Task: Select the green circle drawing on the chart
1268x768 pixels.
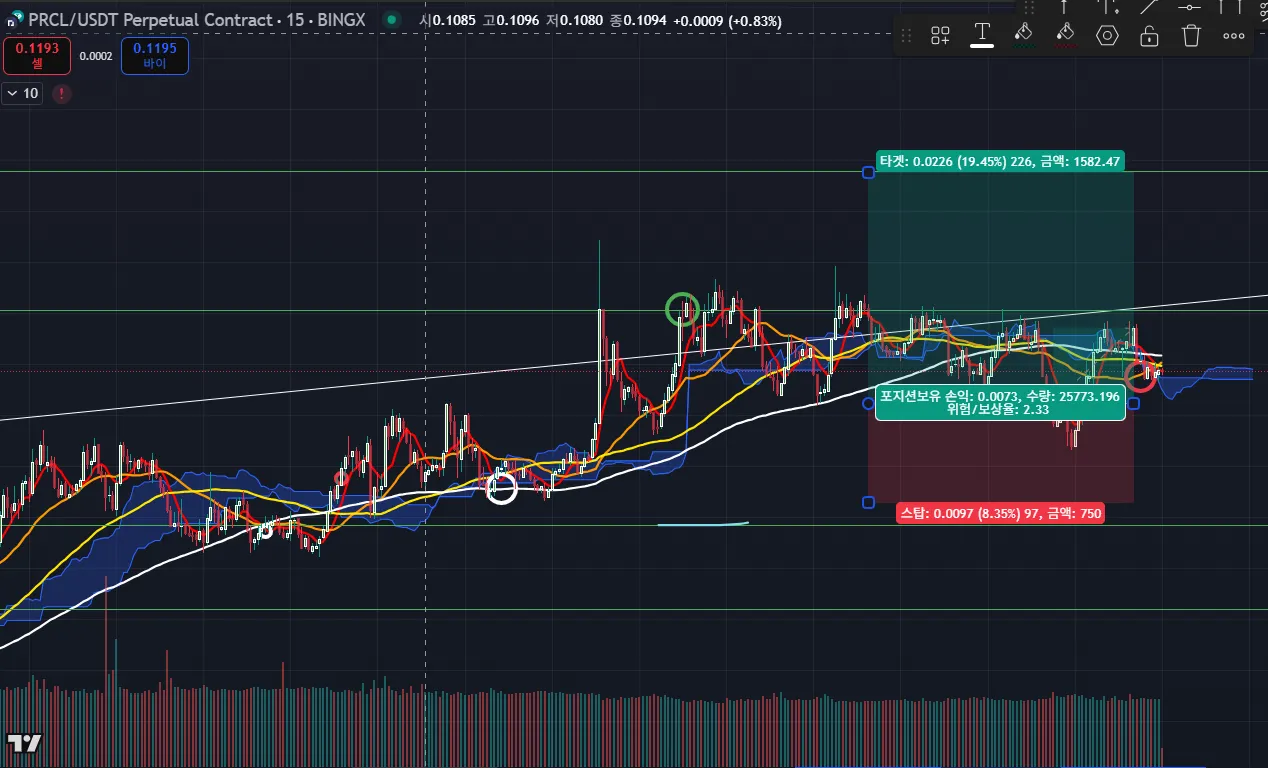Action: [x=682, y=309]
